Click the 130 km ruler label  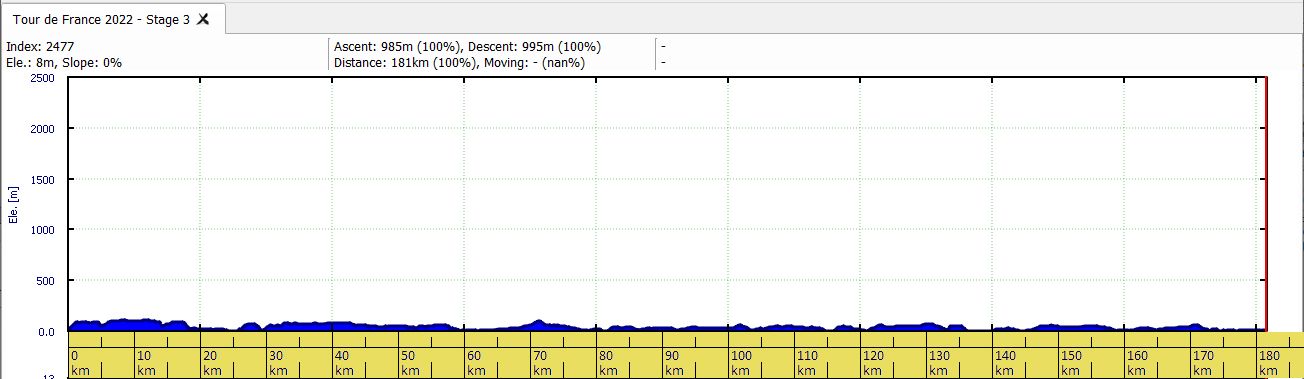click(939, 363)
